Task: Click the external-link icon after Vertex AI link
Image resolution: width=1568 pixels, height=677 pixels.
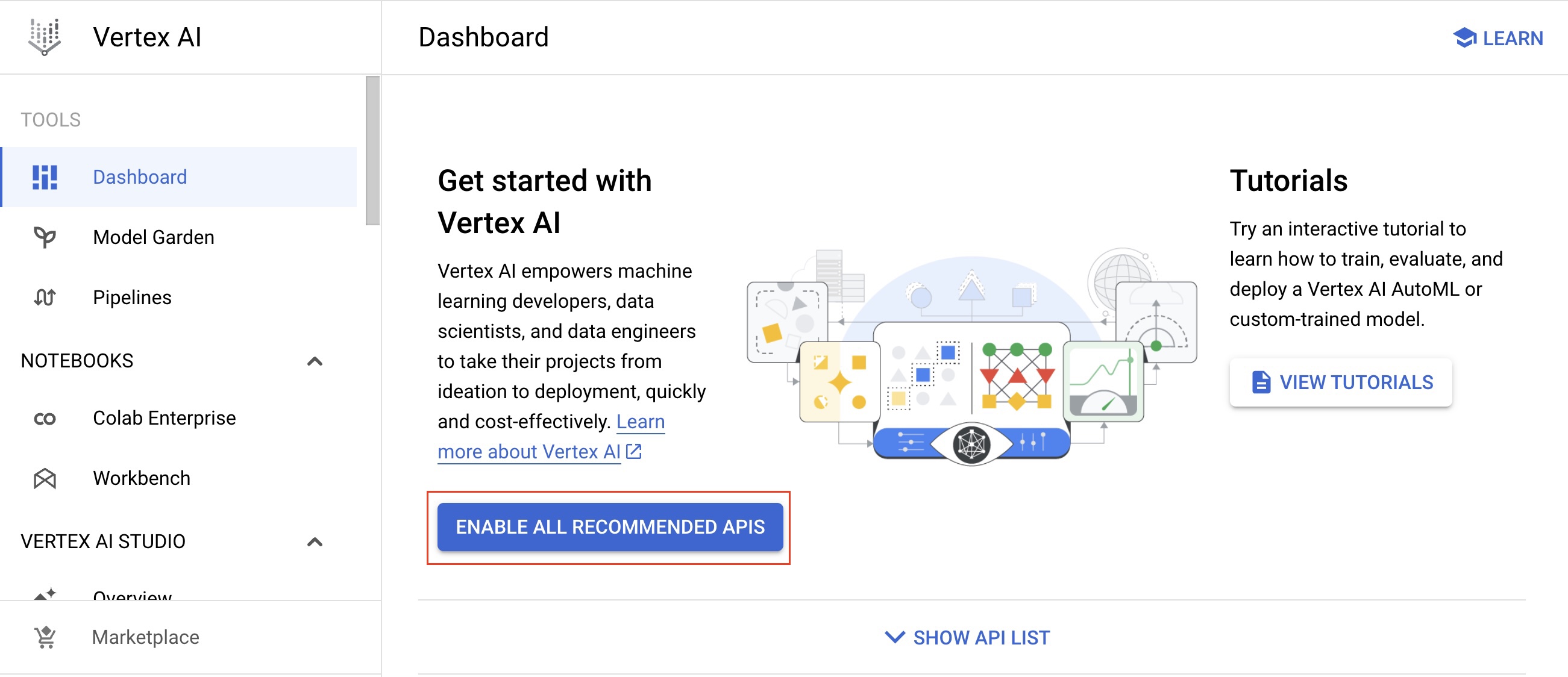Action: point(634,451)
